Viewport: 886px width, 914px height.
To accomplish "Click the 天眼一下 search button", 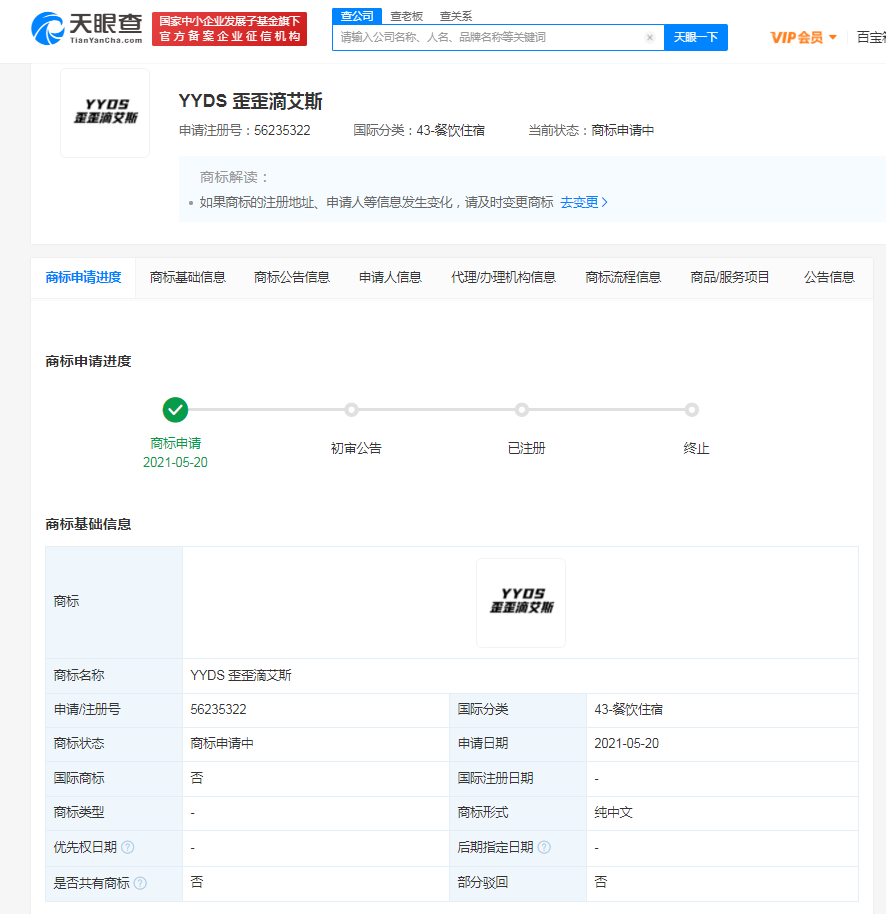I will 696,37.
